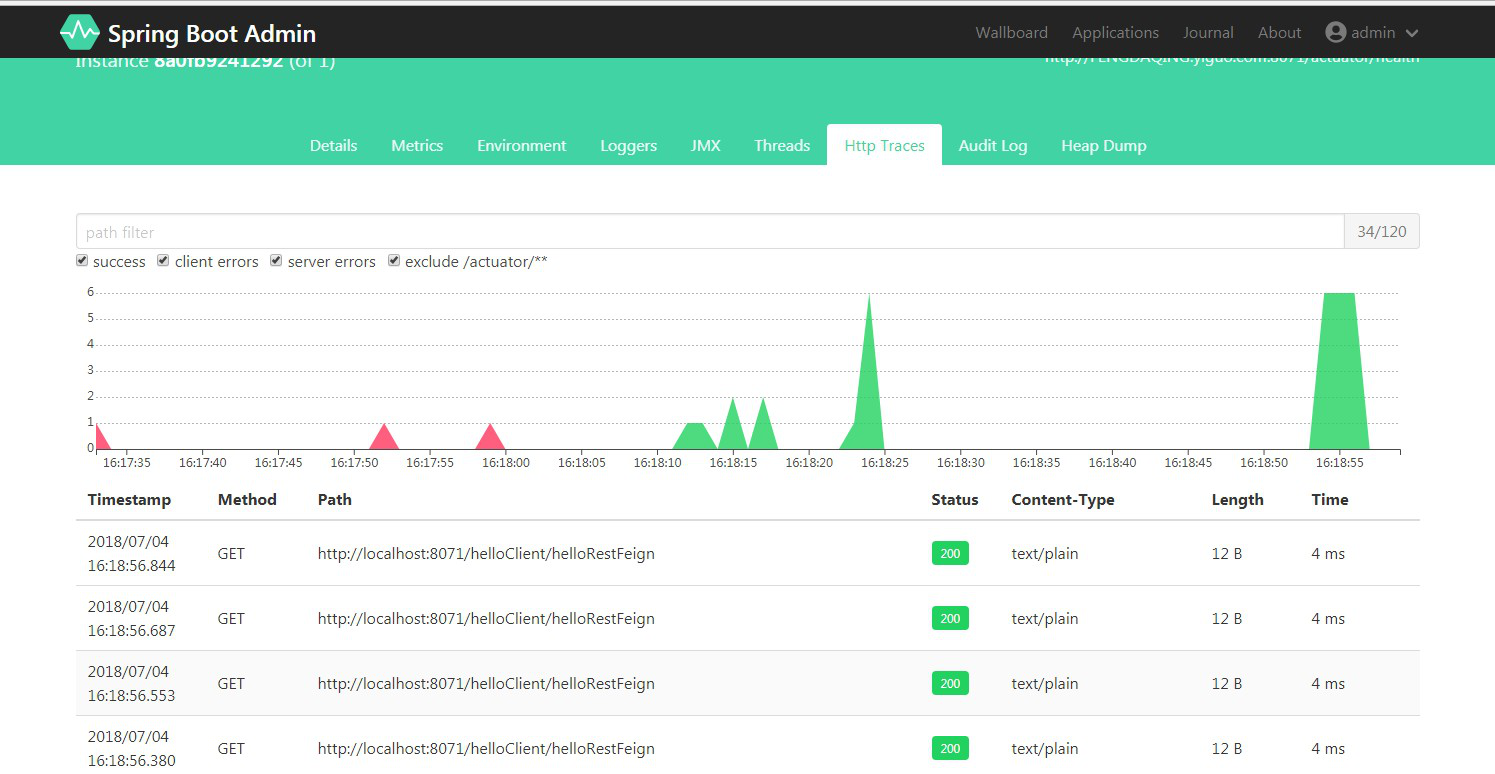
Task: Click the Spring Boot Admin title text
Action: pos(212,34)
